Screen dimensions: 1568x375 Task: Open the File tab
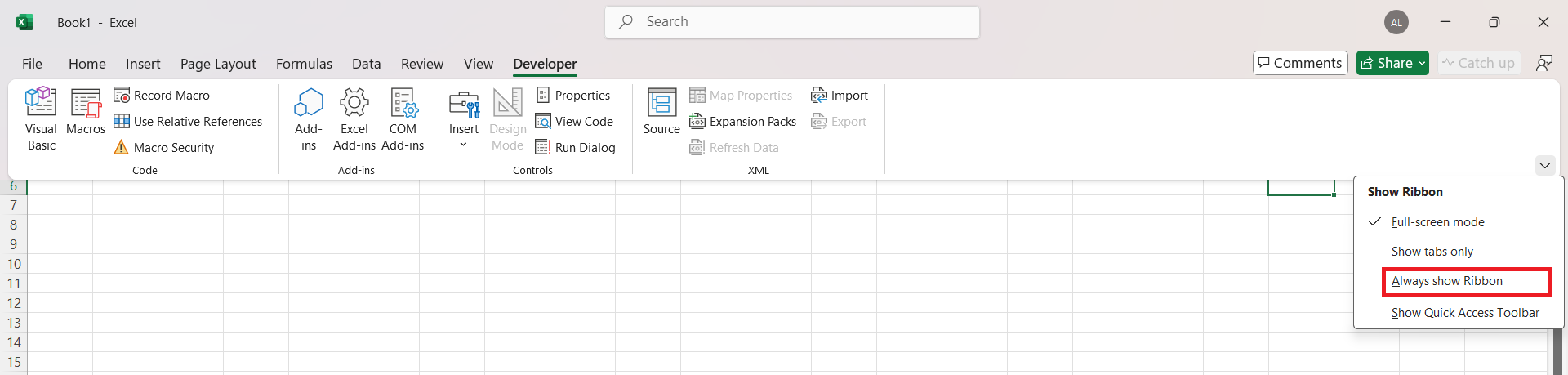[x=33, y=64]
